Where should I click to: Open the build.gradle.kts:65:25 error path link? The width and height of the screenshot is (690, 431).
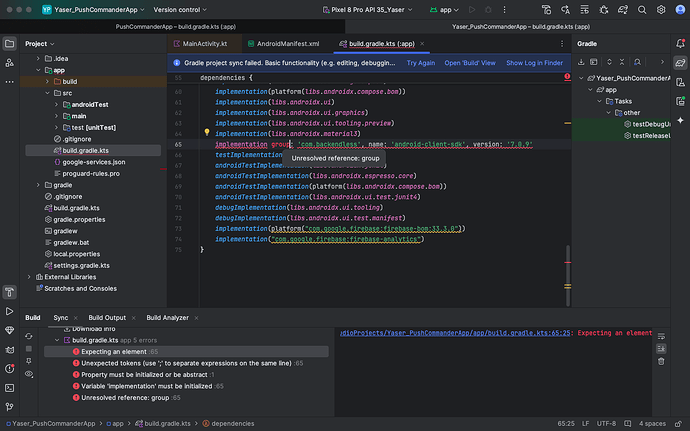coord(455,333)
